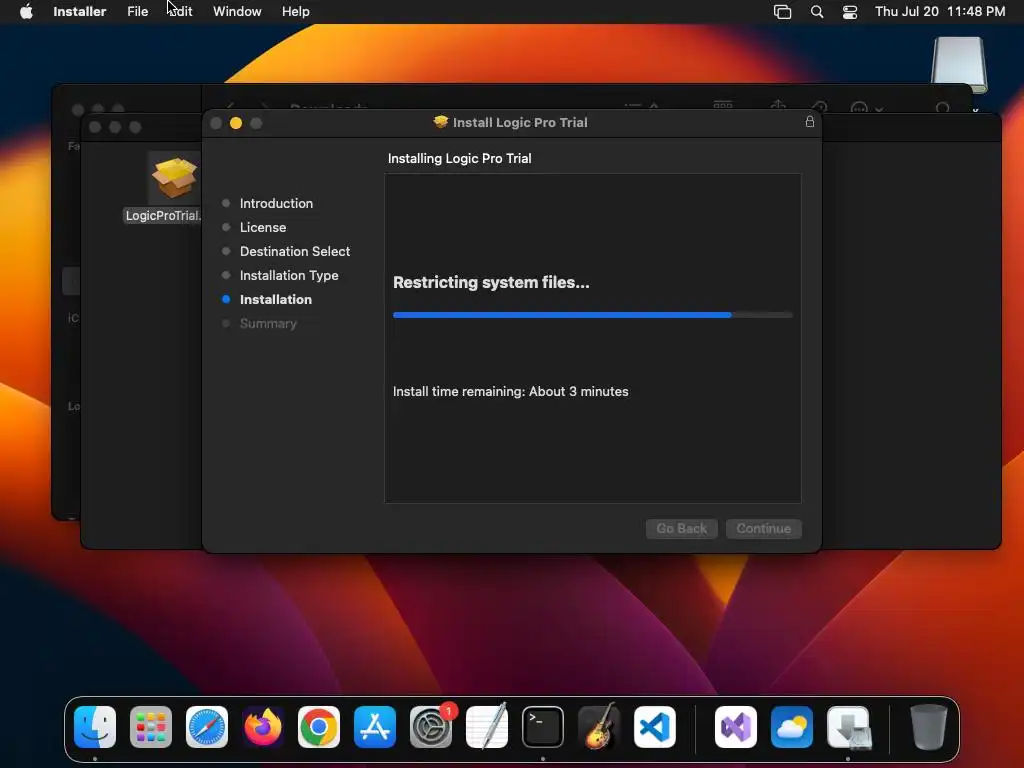Open the App Store dock icon
This screenshot has width=1024, height=768.
[x=375, y=727]
